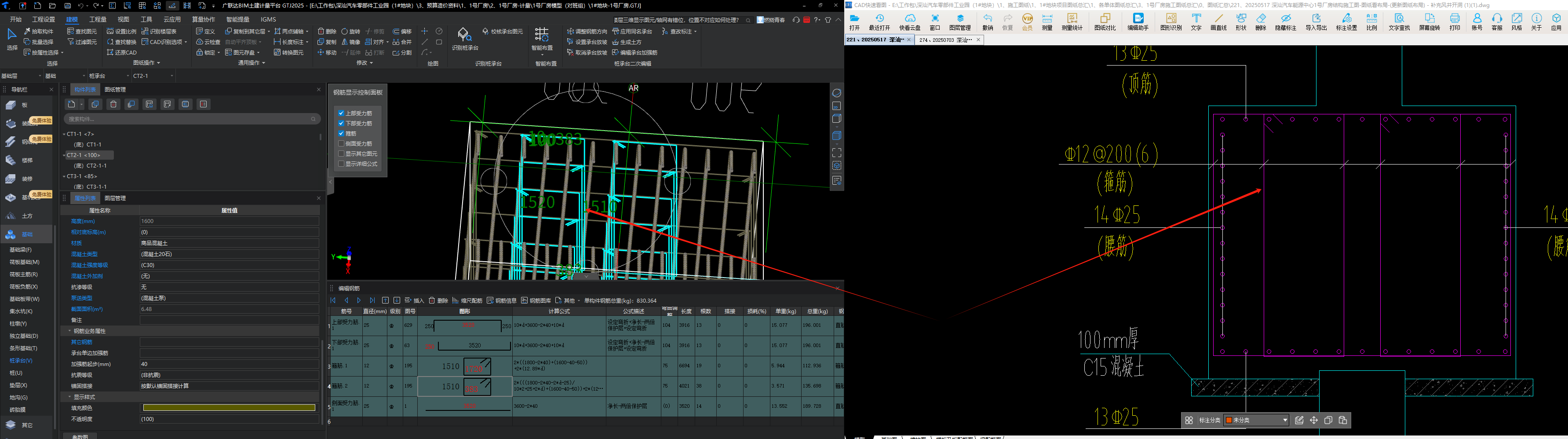Click 图形识别 shape recognition icon

click(x=1171, y=22)
